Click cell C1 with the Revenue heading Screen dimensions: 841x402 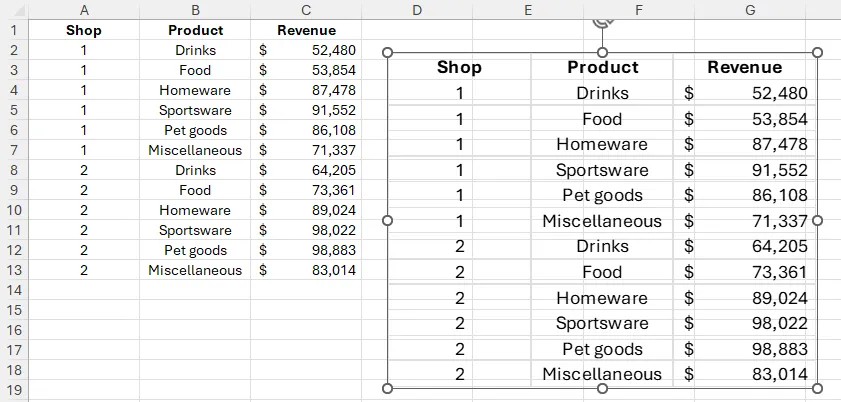click(x=306, y=30)
